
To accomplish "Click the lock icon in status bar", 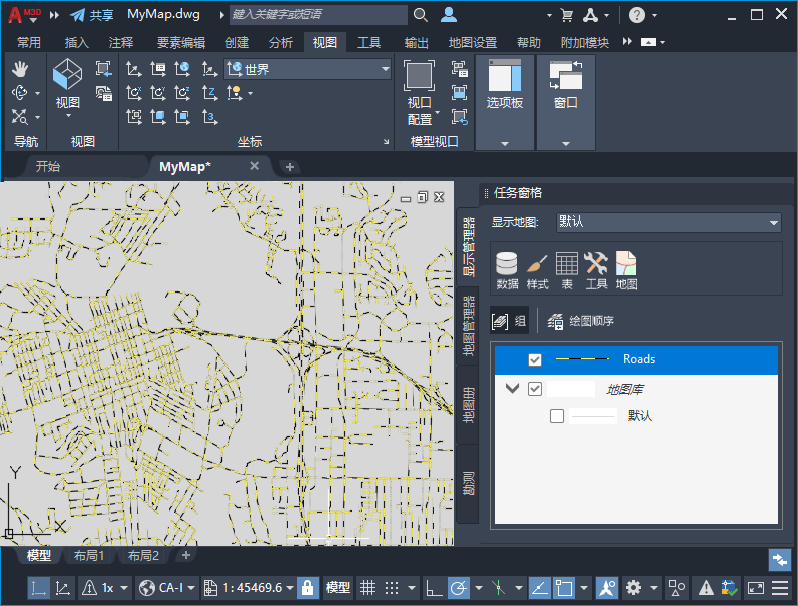I will click(308, 588).
